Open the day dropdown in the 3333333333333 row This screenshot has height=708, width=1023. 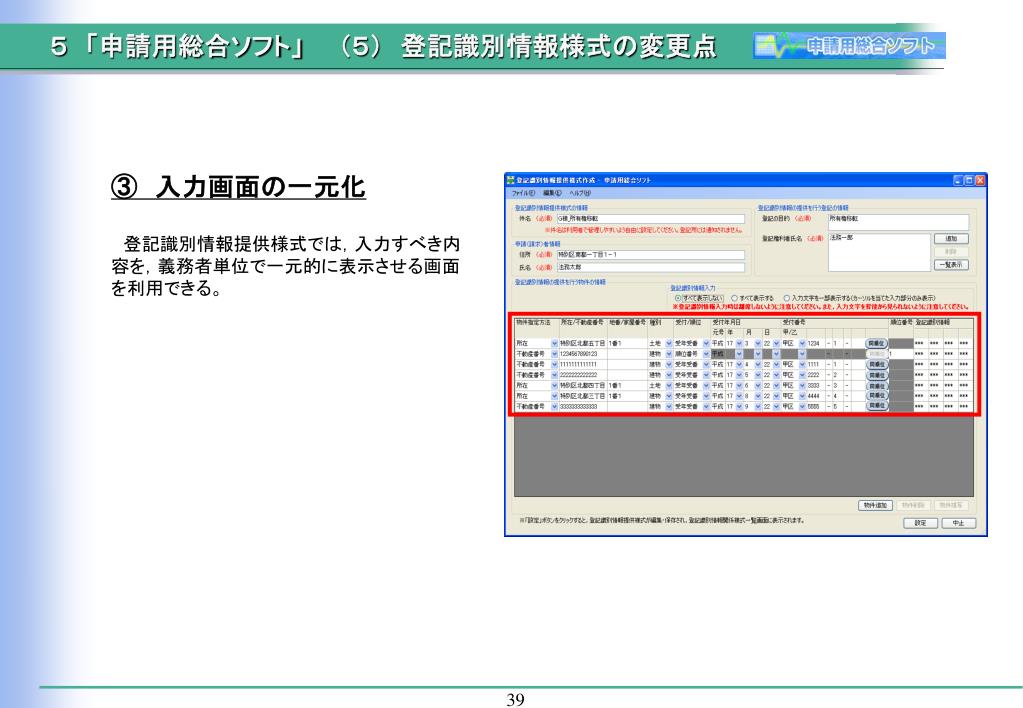click(776, 406)
